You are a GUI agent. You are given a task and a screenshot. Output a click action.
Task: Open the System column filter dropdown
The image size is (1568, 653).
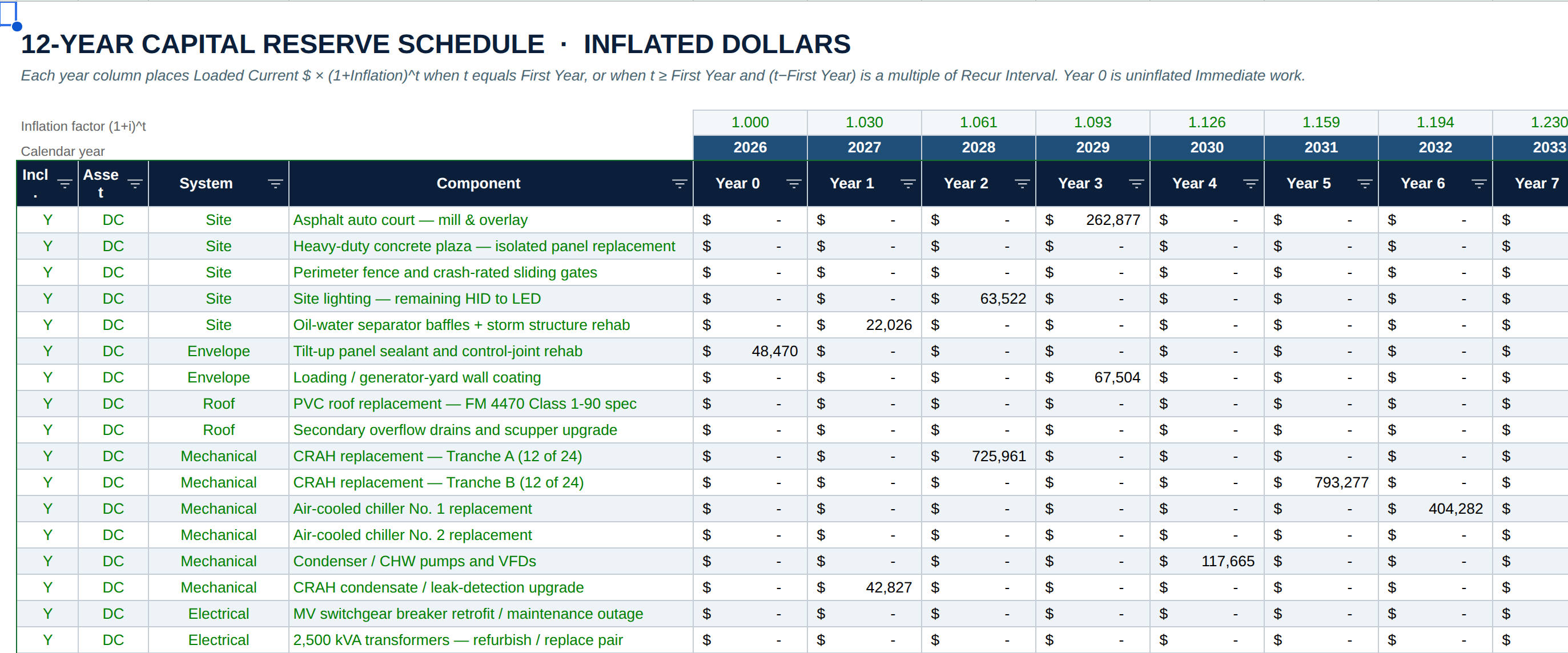(275, 183)
